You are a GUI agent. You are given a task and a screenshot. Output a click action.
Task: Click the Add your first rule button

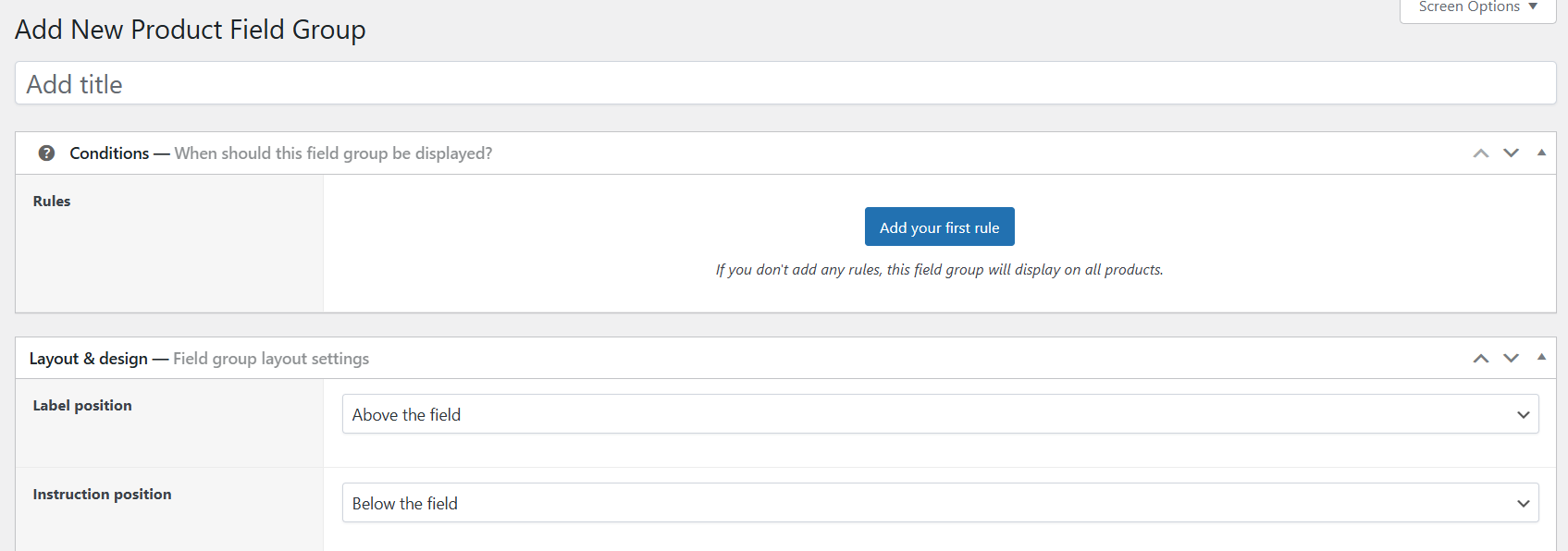tap(939, 227)
